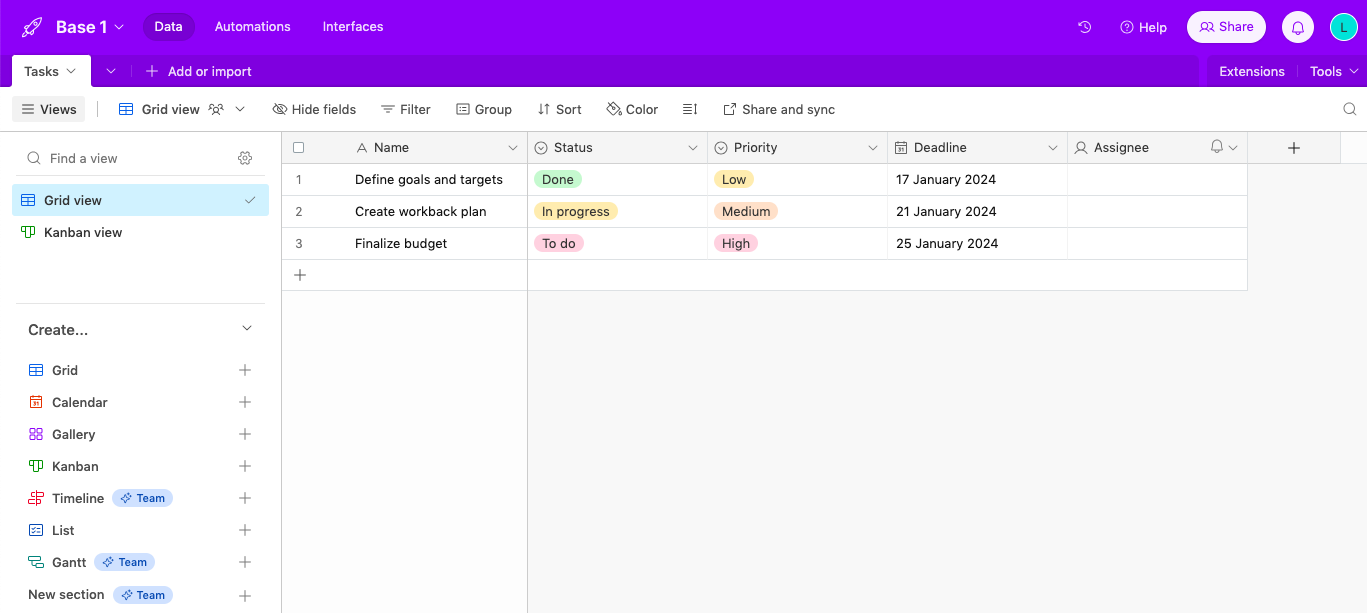Open the row height settings icon
Image resolution: width=1367 pixels, height=613 pixels.
pyautogui.click(x=689, y=109)
